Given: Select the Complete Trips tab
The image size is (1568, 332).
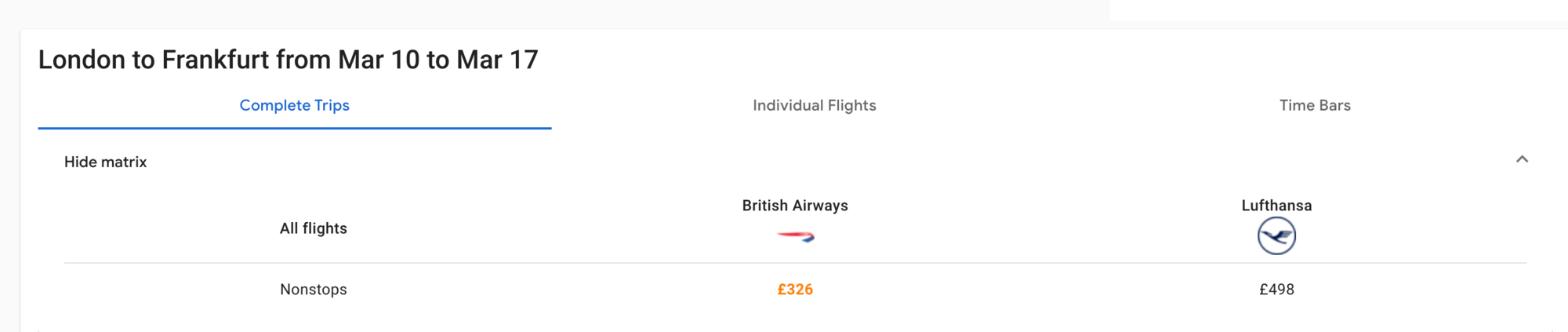Looking at the screenshot, I should pyautogui.click(x=295, y=105).
